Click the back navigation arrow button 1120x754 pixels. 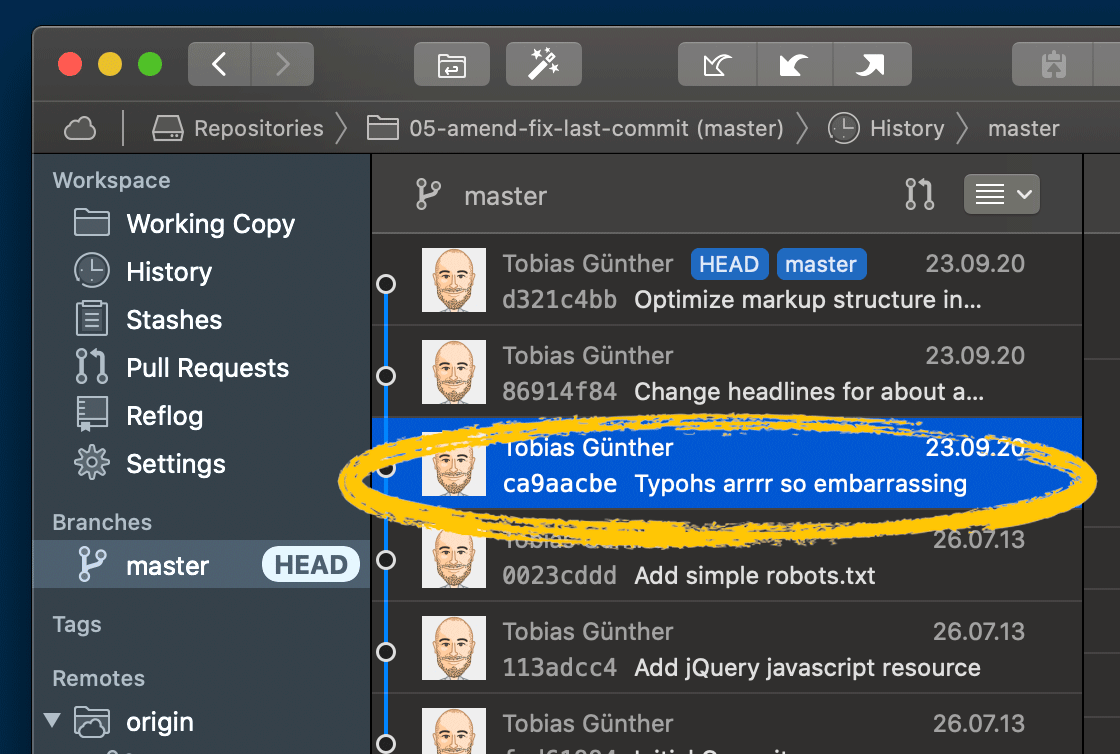[x=219, y=63]
